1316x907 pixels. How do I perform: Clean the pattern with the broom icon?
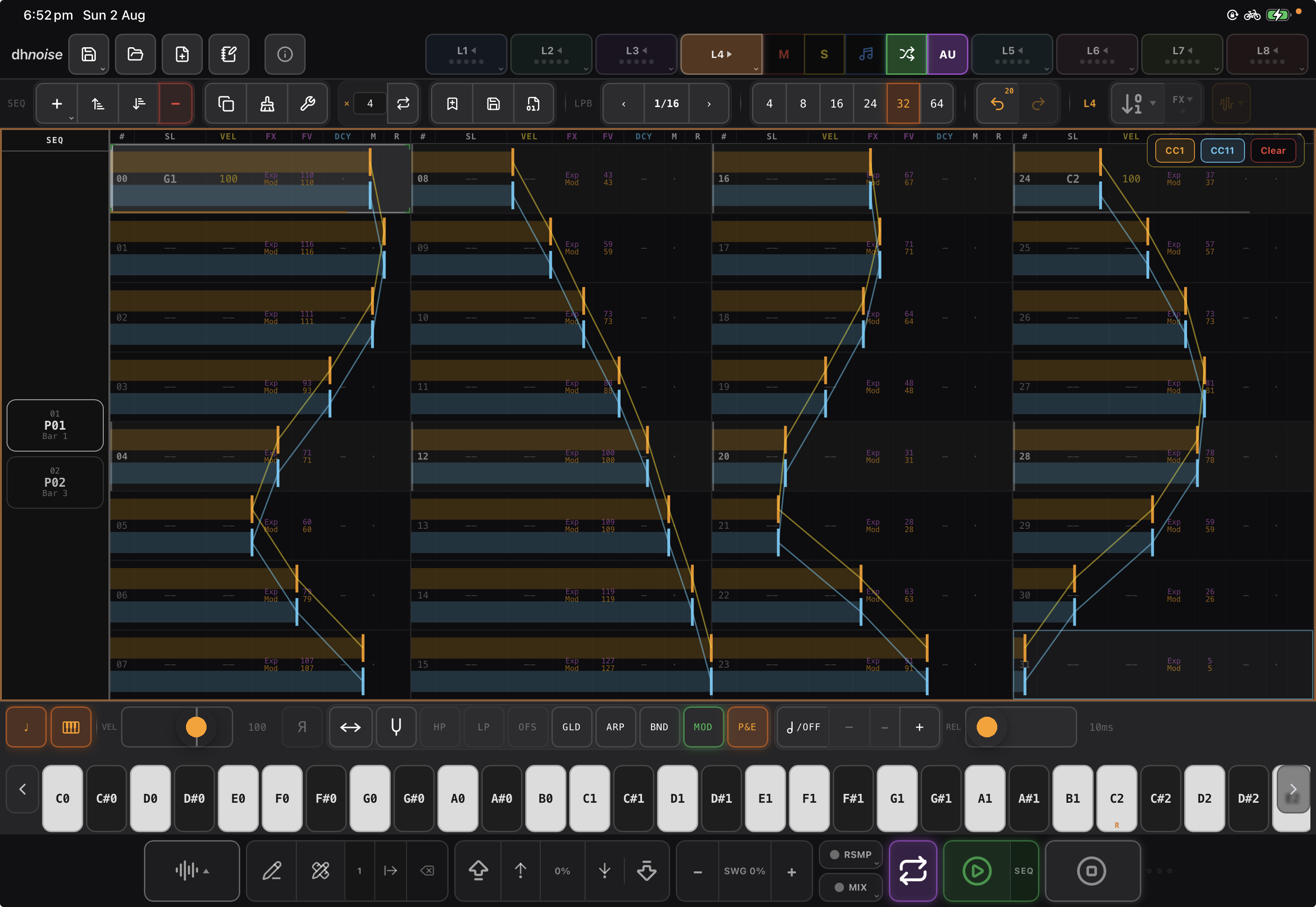[267, 103]
